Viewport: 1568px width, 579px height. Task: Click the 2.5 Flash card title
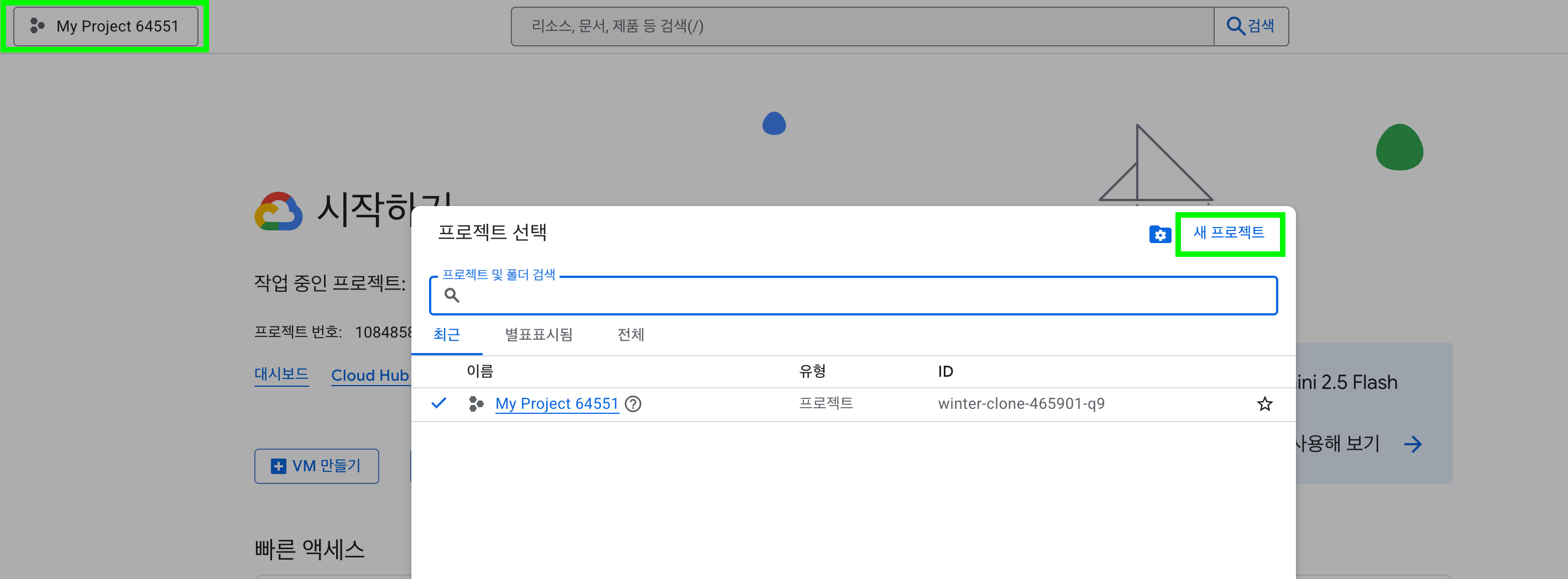pyautogui.click(x=1346, y=382)
